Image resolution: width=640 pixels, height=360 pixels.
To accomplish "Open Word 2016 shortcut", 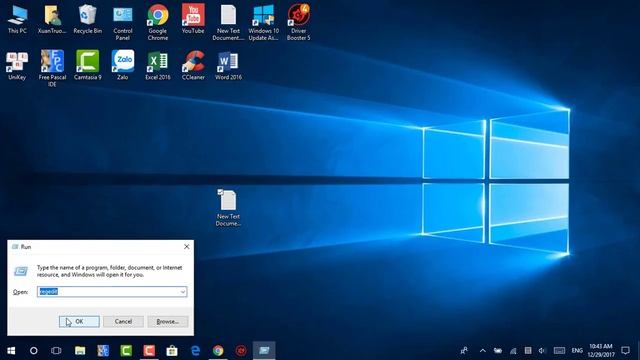I will [x=228, y=65].
